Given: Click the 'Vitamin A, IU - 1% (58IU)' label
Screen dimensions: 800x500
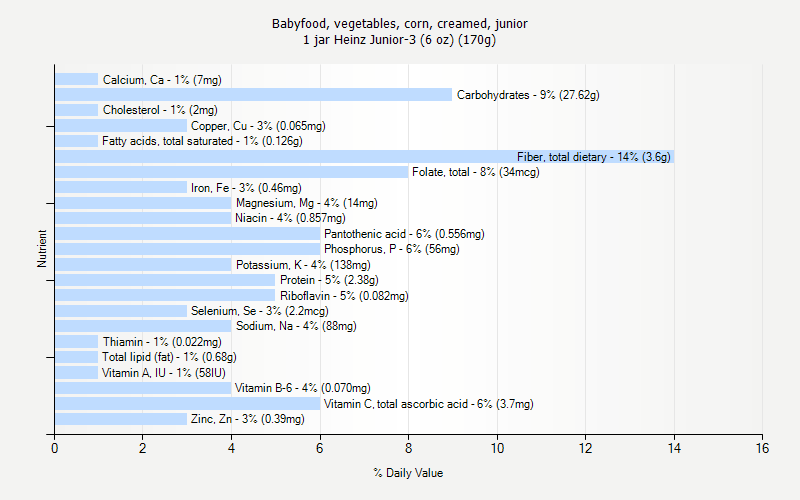Looking at the screenshot, I should coord(164,373).
